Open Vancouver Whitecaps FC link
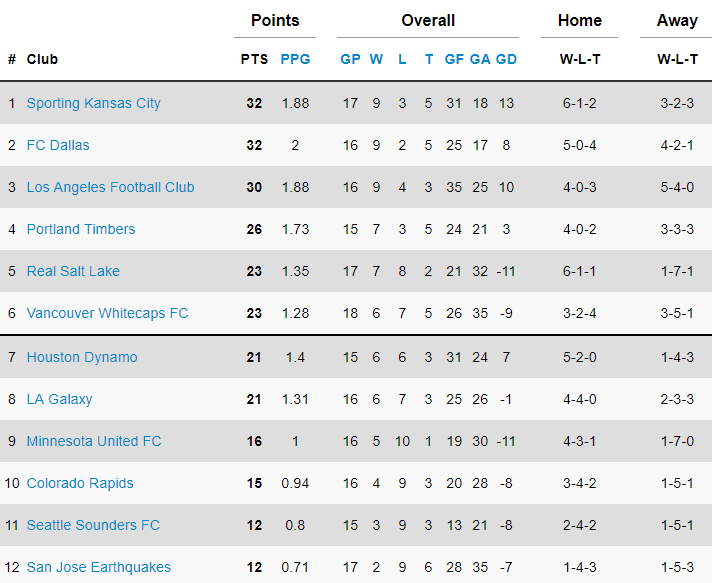The image size is (712, 583). (x=107, y=313)
